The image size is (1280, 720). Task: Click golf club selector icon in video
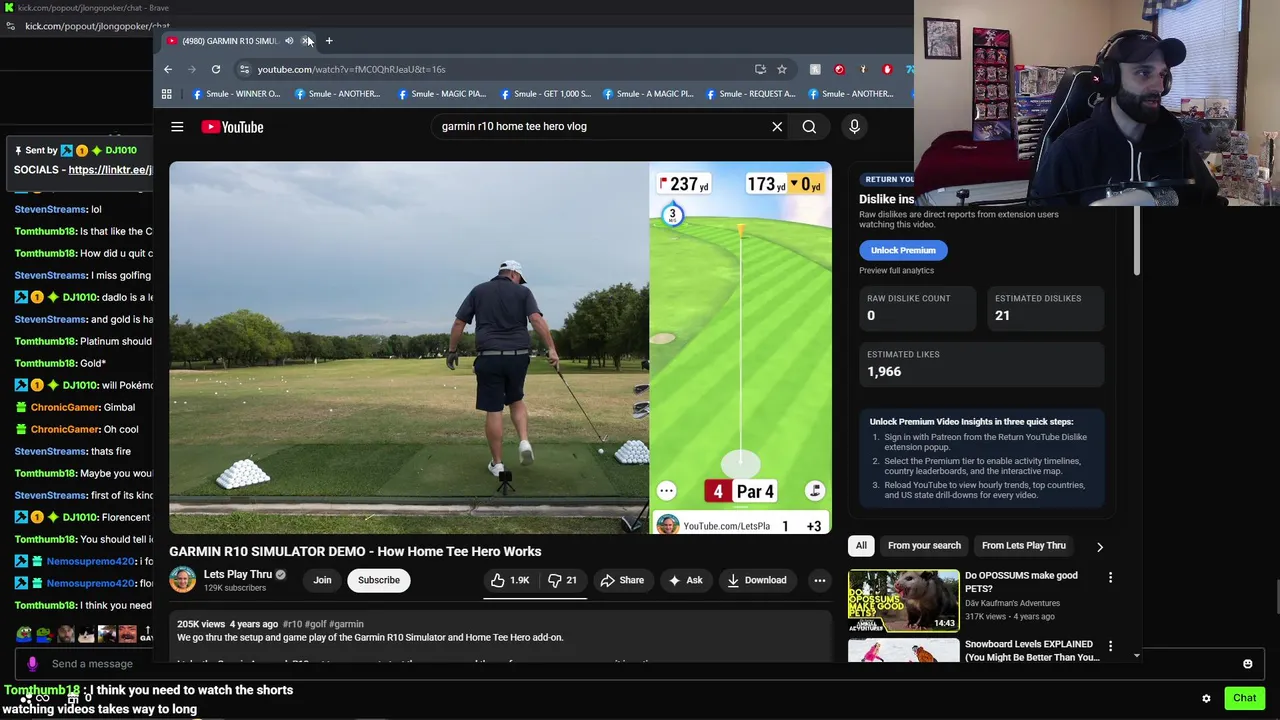point(815,490)
